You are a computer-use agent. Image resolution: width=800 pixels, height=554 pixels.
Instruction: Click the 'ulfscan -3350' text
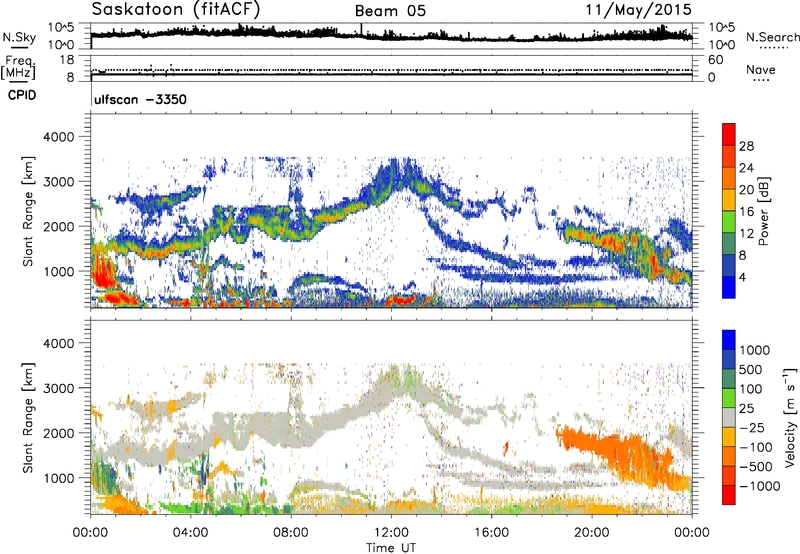[x=140, y=99]
